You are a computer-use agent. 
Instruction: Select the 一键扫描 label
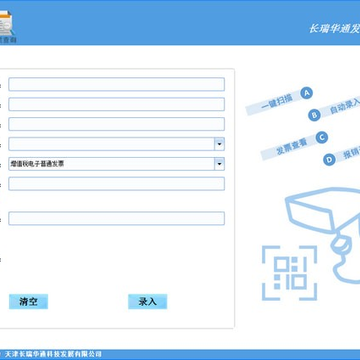277,102
